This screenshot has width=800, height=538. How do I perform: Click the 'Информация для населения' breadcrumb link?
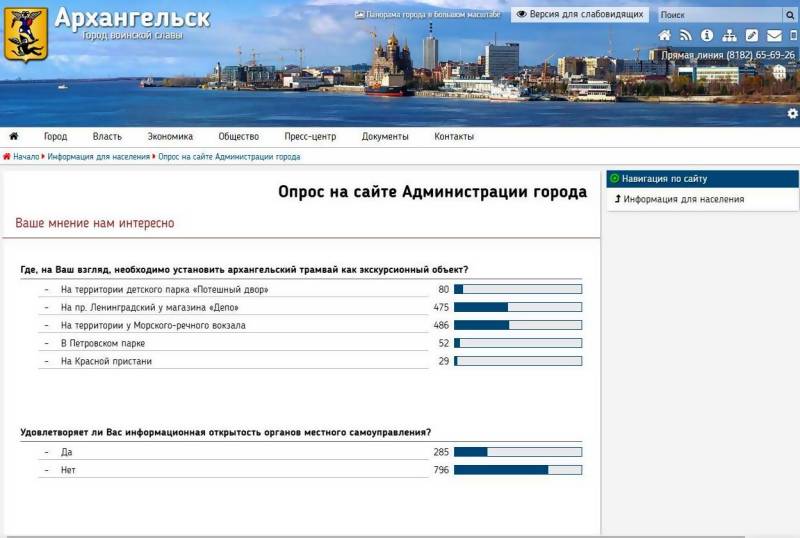click(x=98, y=157)
